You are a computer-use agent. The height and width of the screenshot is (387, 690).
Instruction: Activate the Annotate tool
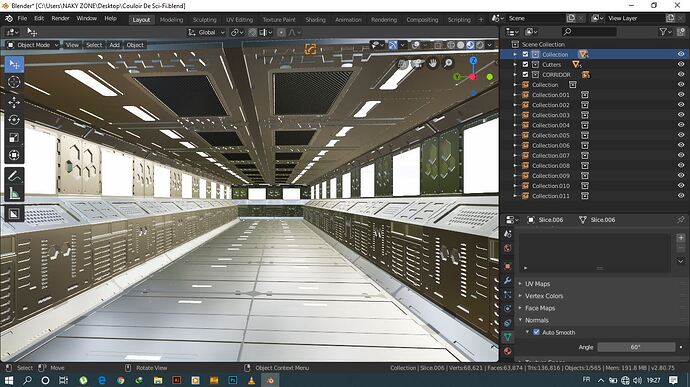14,176
